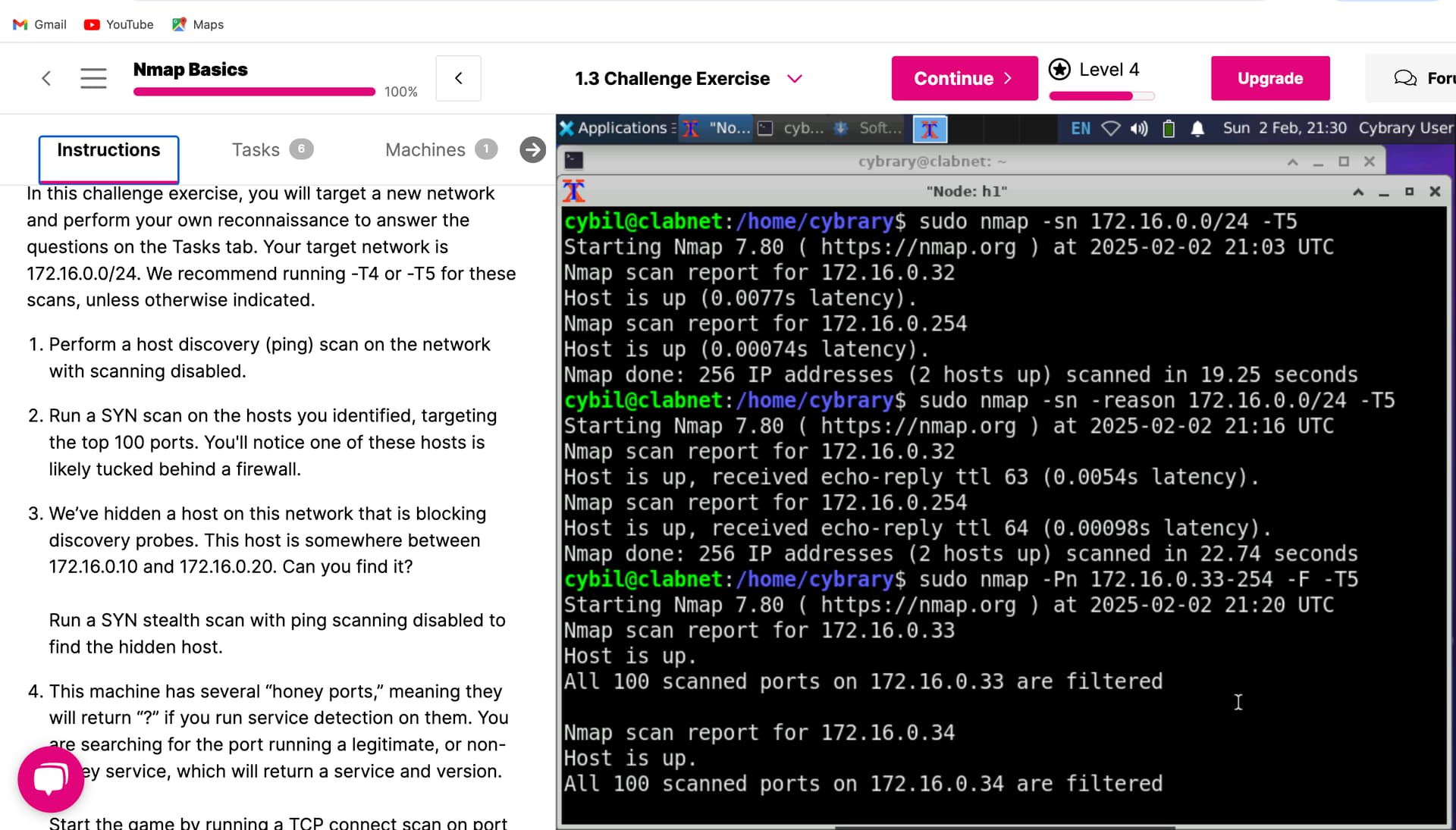Click the Upgrade button
1456x830 pixels.
pos(1269,78)
